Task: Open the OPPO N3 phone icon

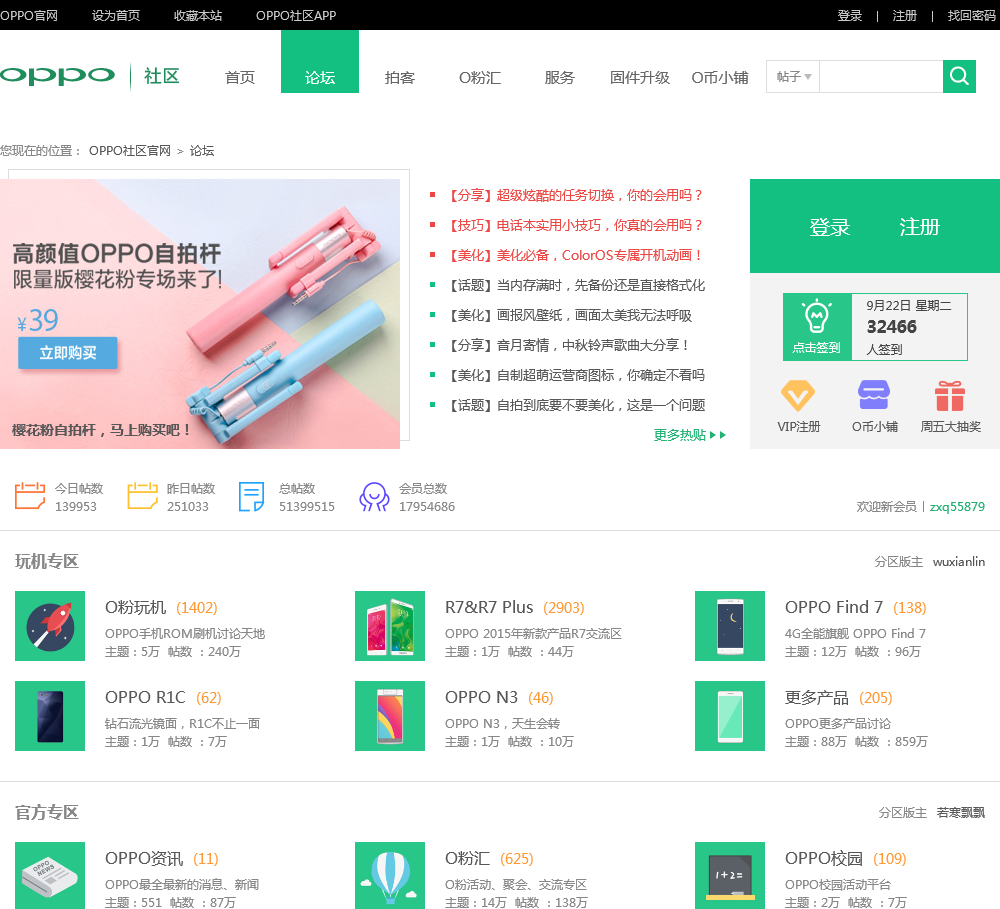Action: tap(390, 716)
